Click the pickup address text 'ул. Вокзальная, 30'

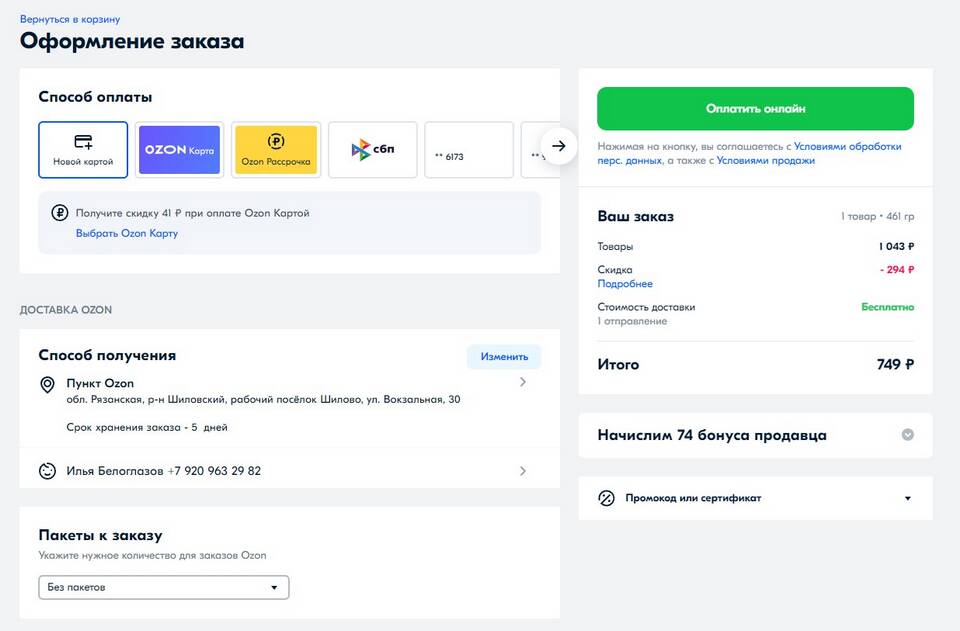(x=413, y=399)
